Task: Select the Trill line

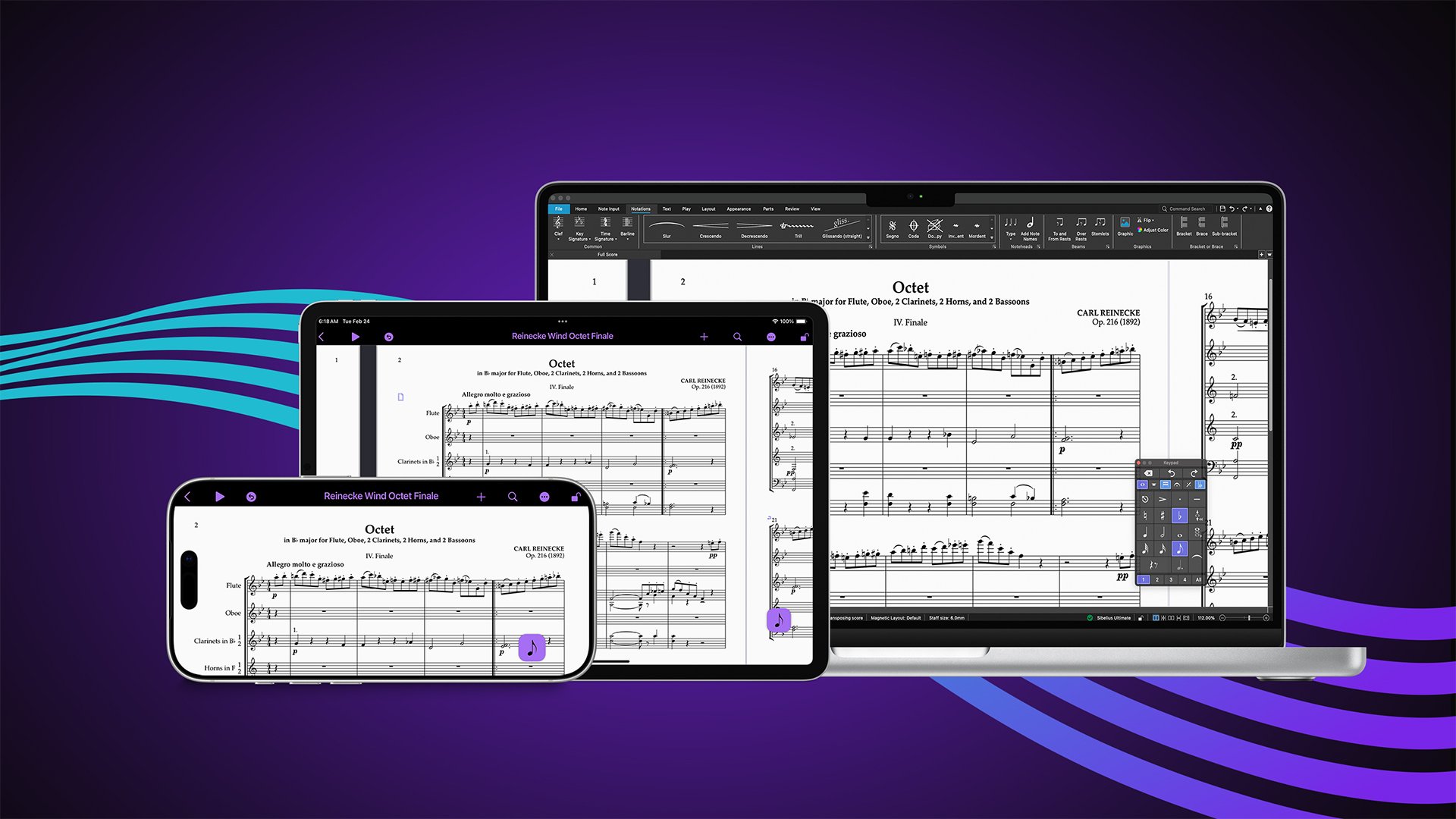Action: [798, 229]
